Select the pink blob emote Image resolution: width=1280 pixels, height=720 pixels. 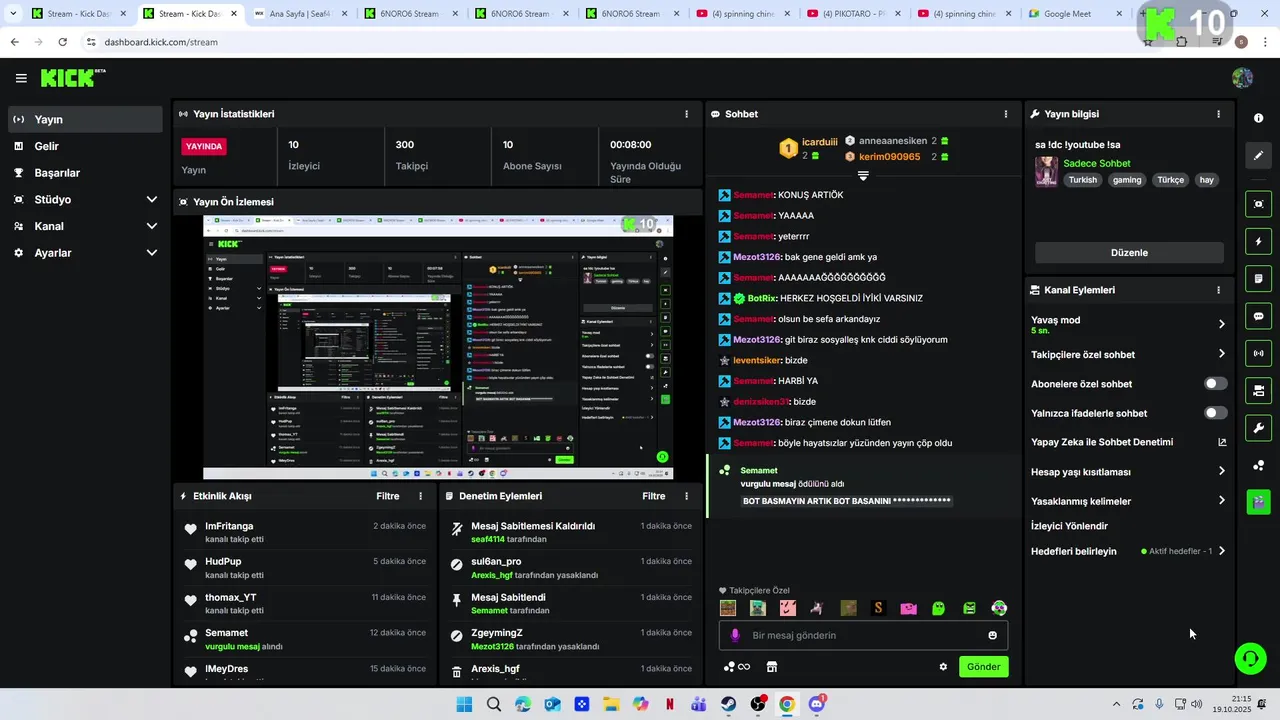point(908,608)
